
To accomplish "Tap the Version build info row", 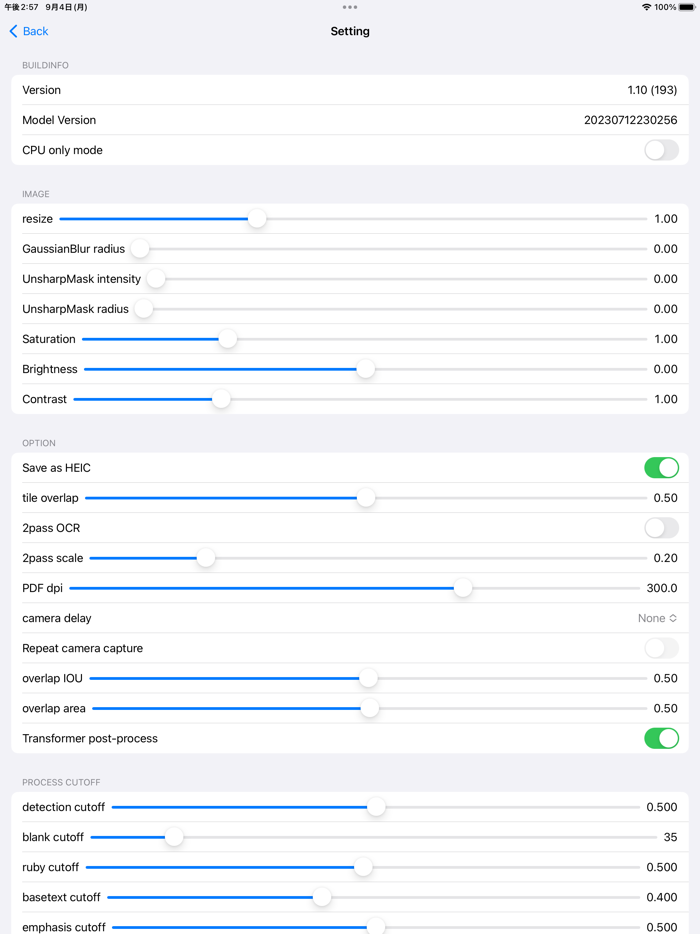I will [350, 90].
